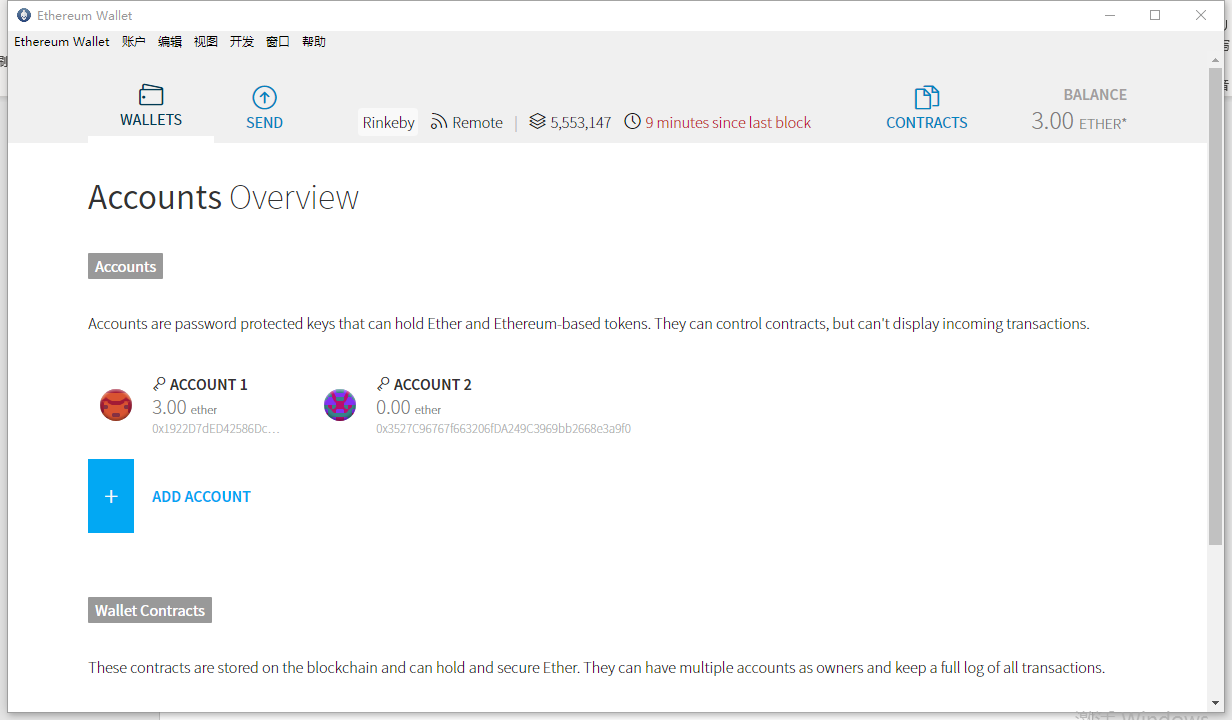
Task: Click the scrollbar up arrow
Action: pos(1215,60)
